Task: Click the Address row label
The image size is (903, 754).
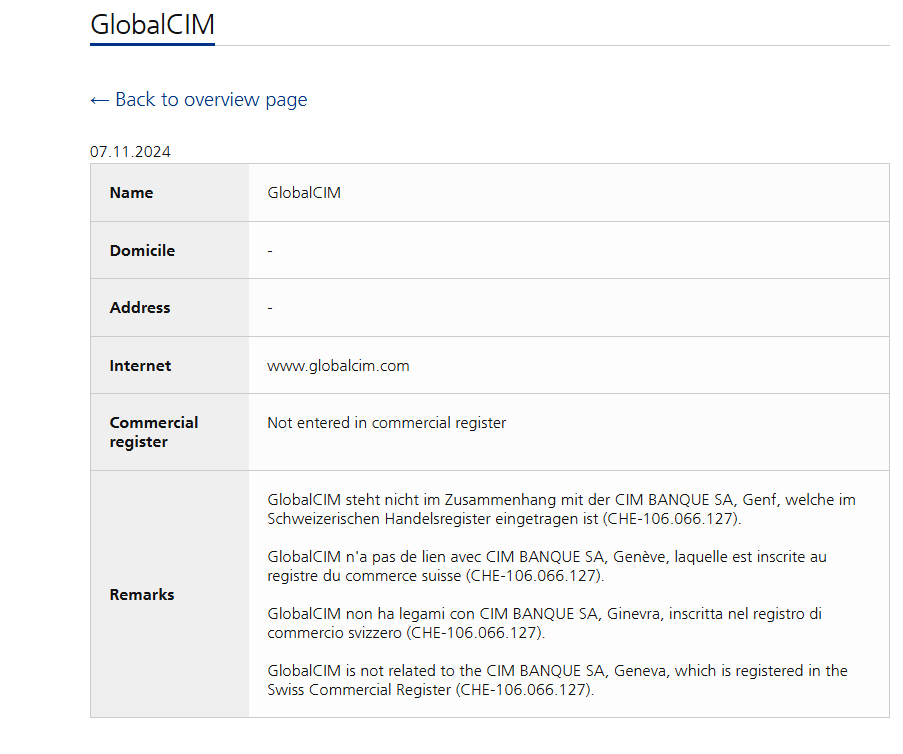Action: point(140,308)
